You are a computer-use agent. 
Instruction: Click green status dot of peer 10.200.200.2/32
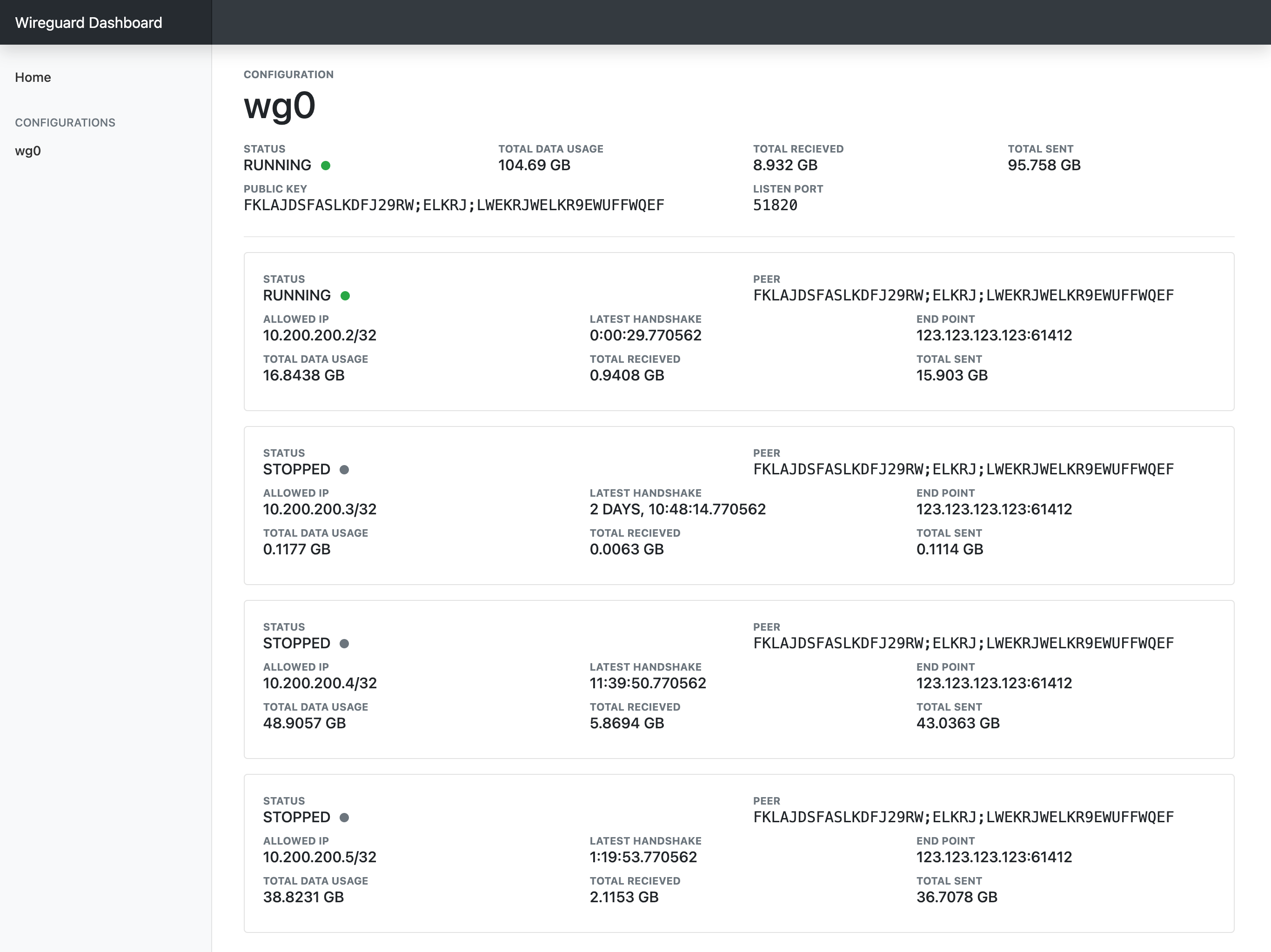tap(345, 296)
